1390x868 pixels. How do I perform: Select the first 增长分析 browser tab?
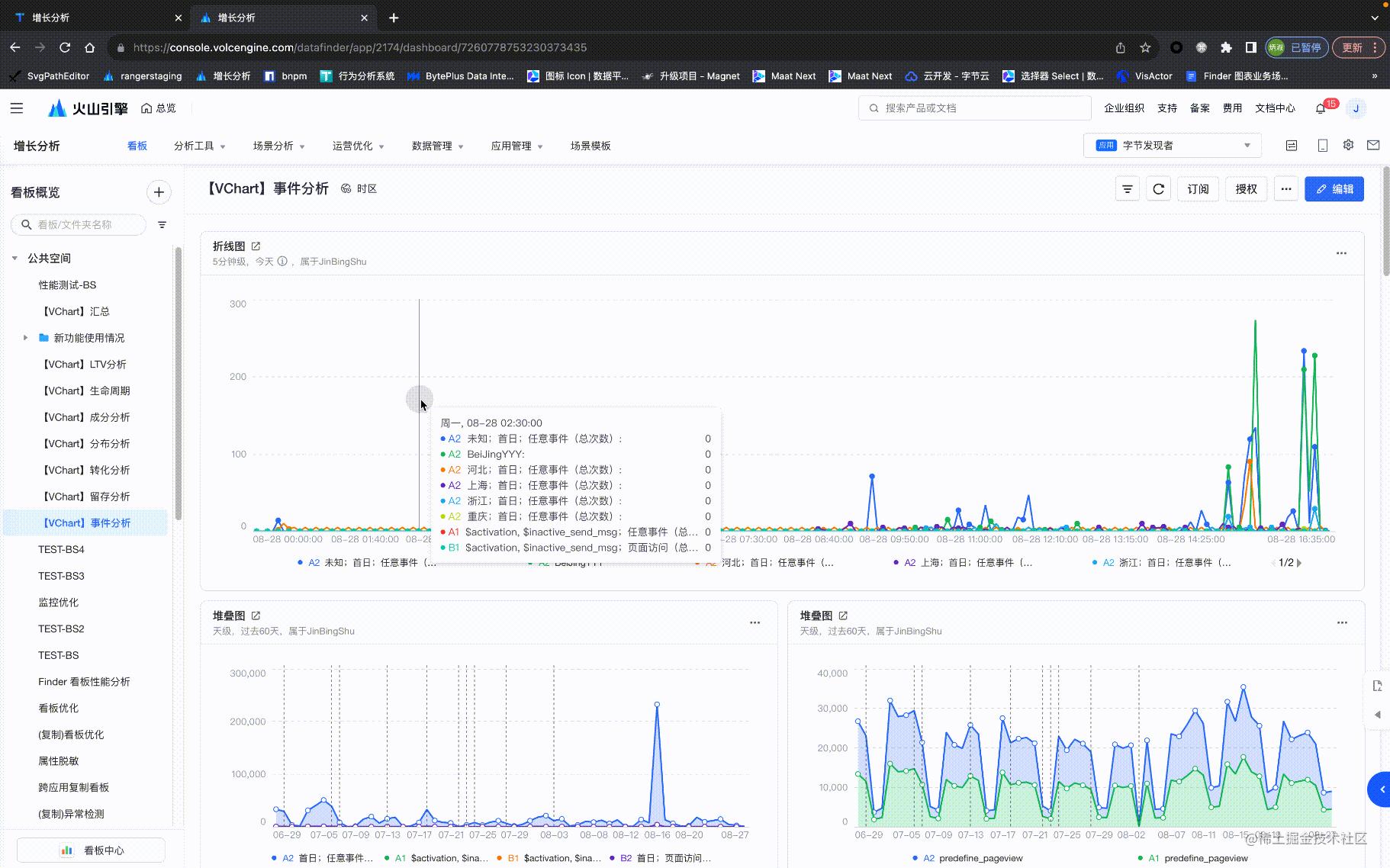(x=92, y=17)
